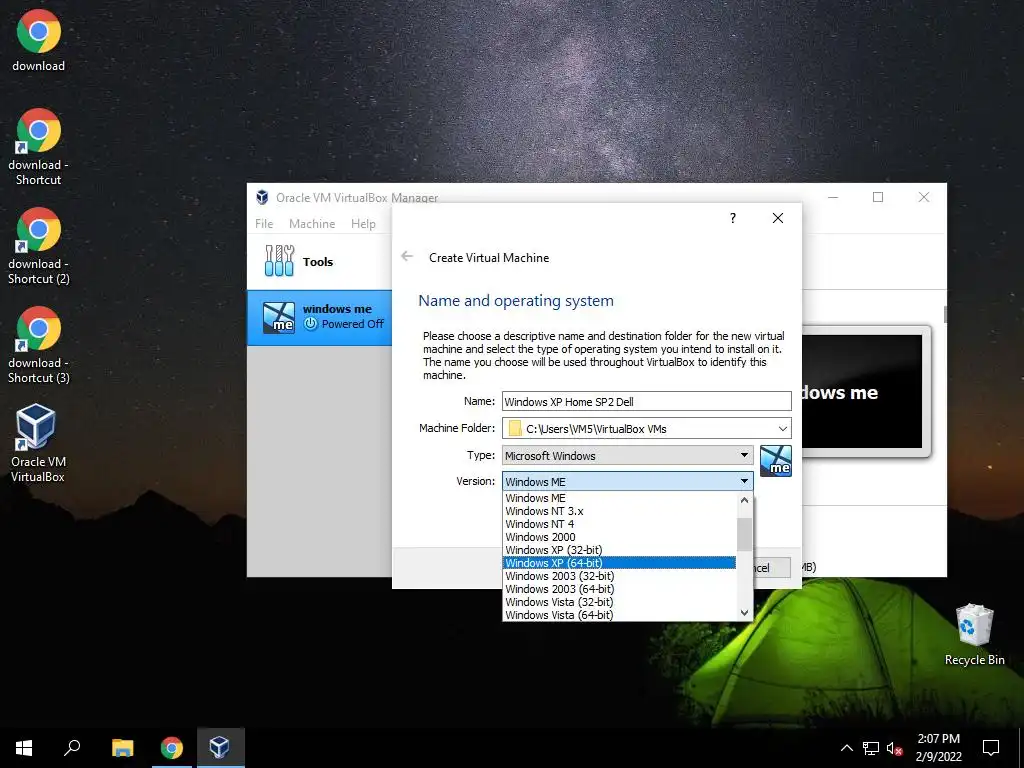This screenshot has height=768, width=1024.
Task: Click the muted volume icon in tray
Action: [894, 748]
